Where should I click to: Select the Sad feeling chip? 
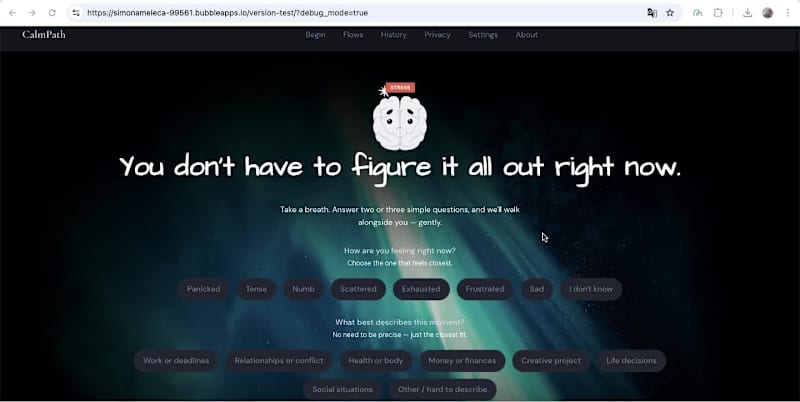pos(537,289)
